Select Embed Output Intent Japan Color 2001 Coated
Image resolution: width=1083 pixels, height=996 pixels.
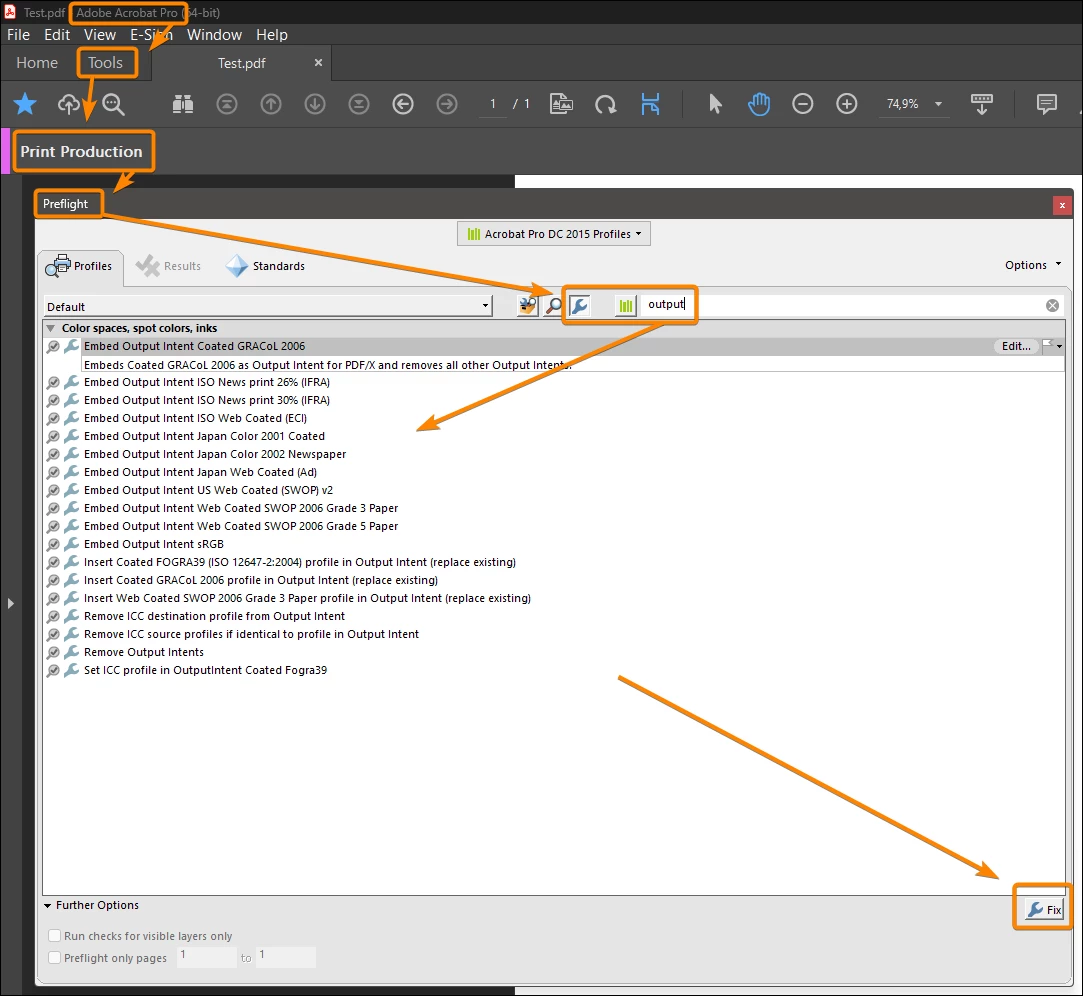204,436
